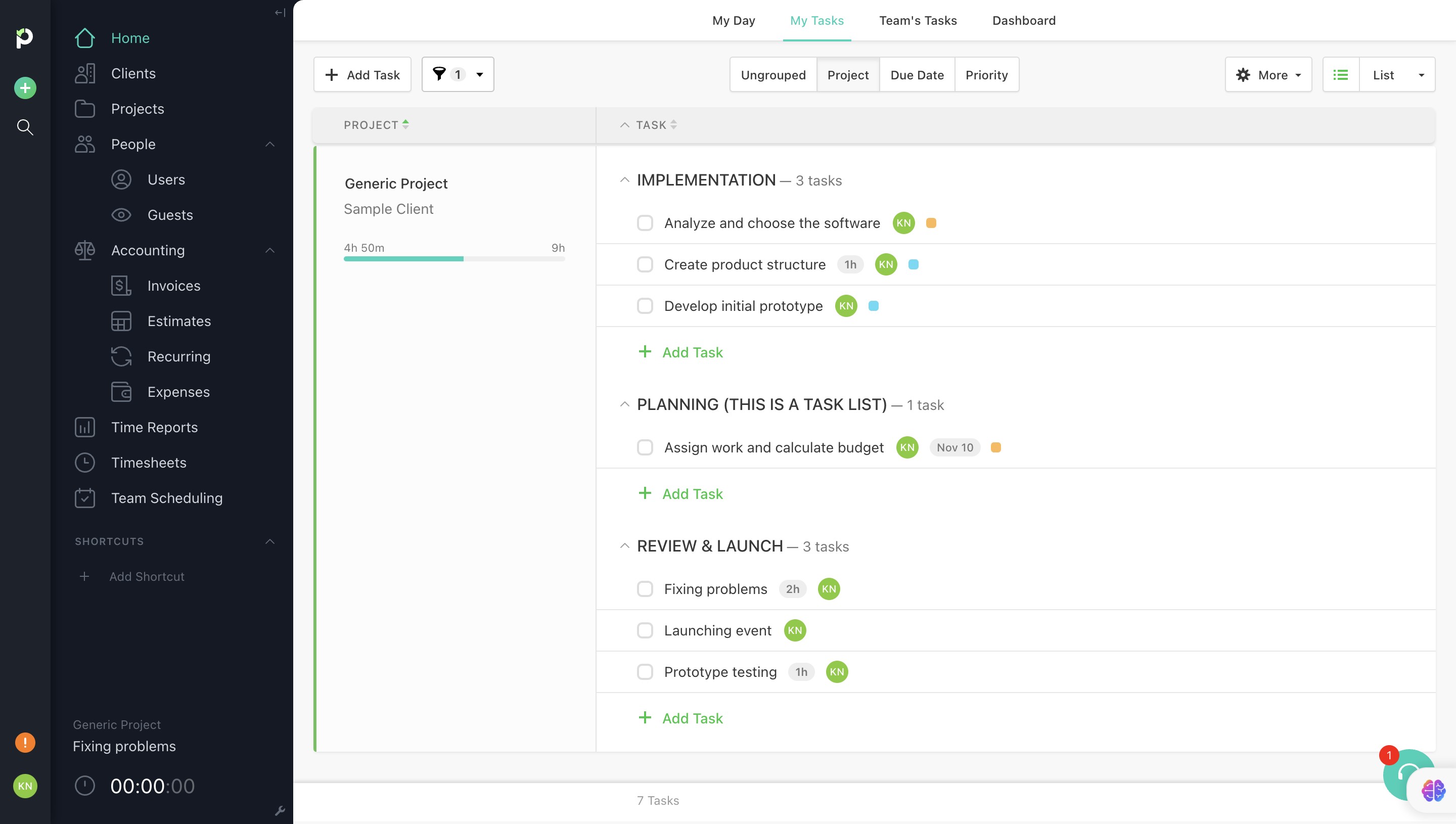The image size is (1456, 824).
Task: Open the Nov 10 due date tag
Action: pyautogui.click(x=954, y=447)
